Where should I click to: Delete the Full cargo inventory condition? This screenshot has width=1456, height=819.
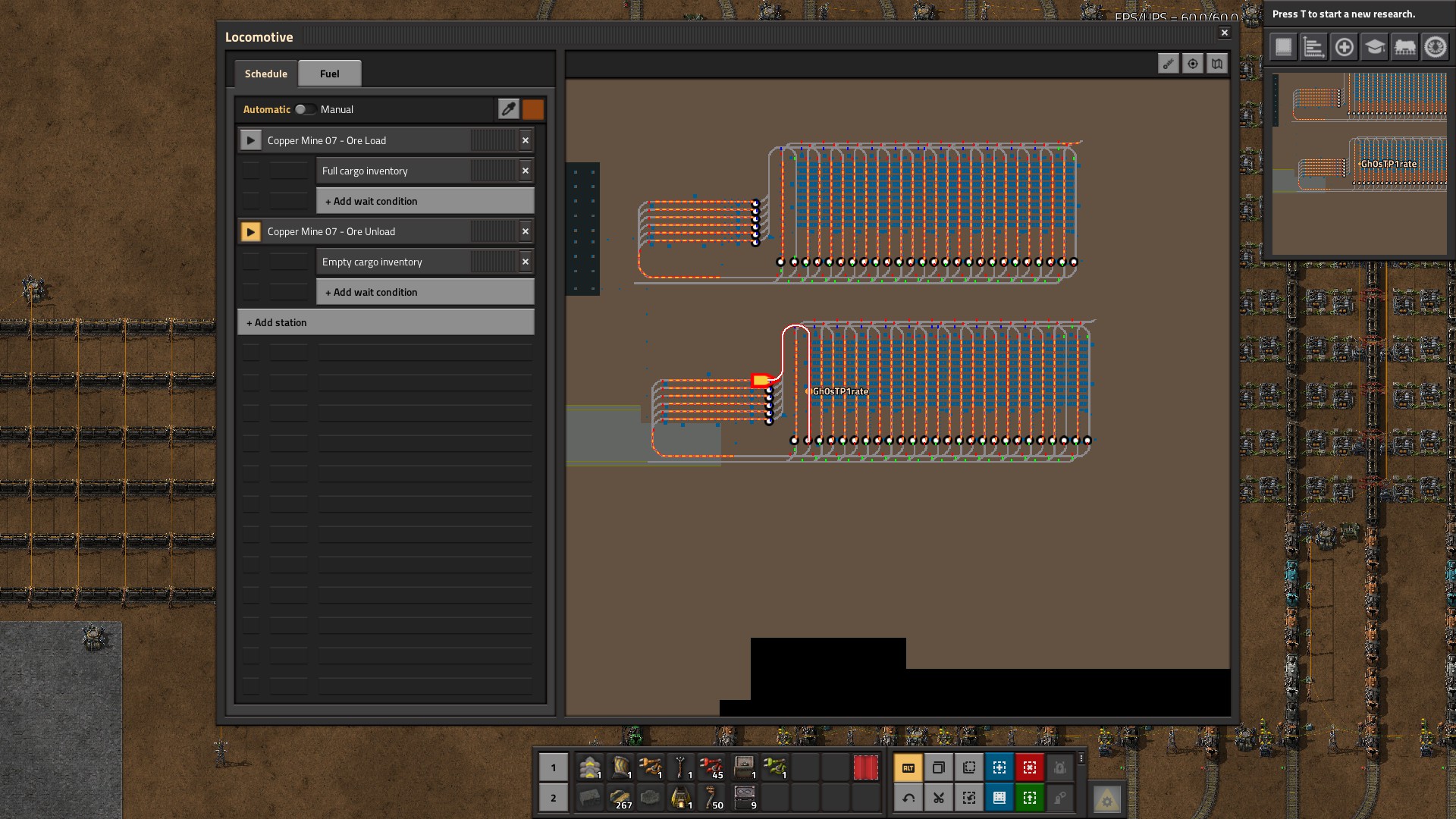tap(526, 171)
